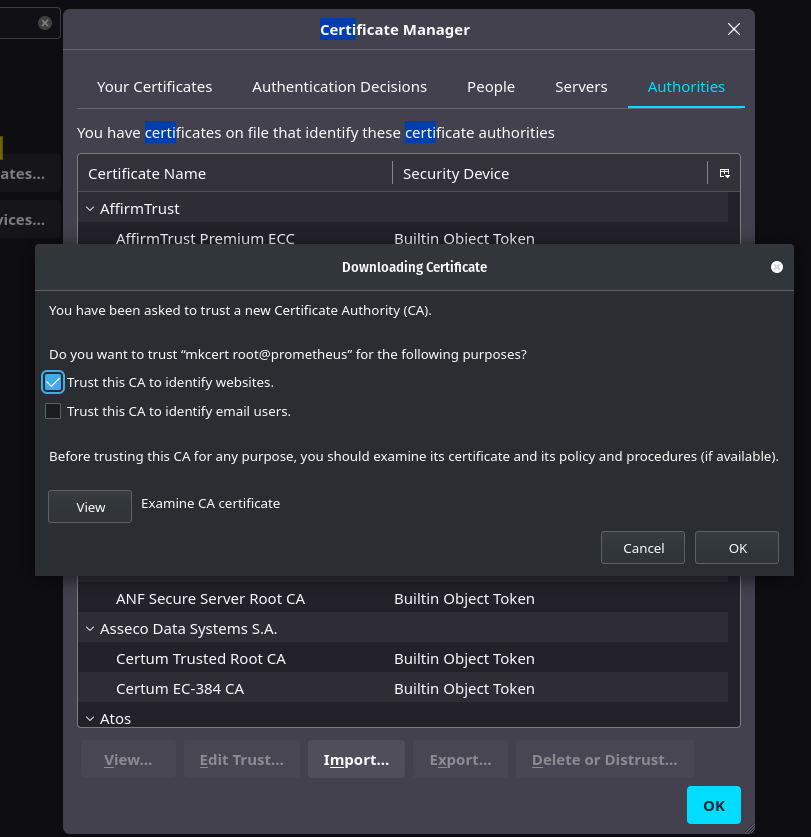This screenshot has height=837, width=811.
Task: Open the column picker icon
Action: coord(725,173)
